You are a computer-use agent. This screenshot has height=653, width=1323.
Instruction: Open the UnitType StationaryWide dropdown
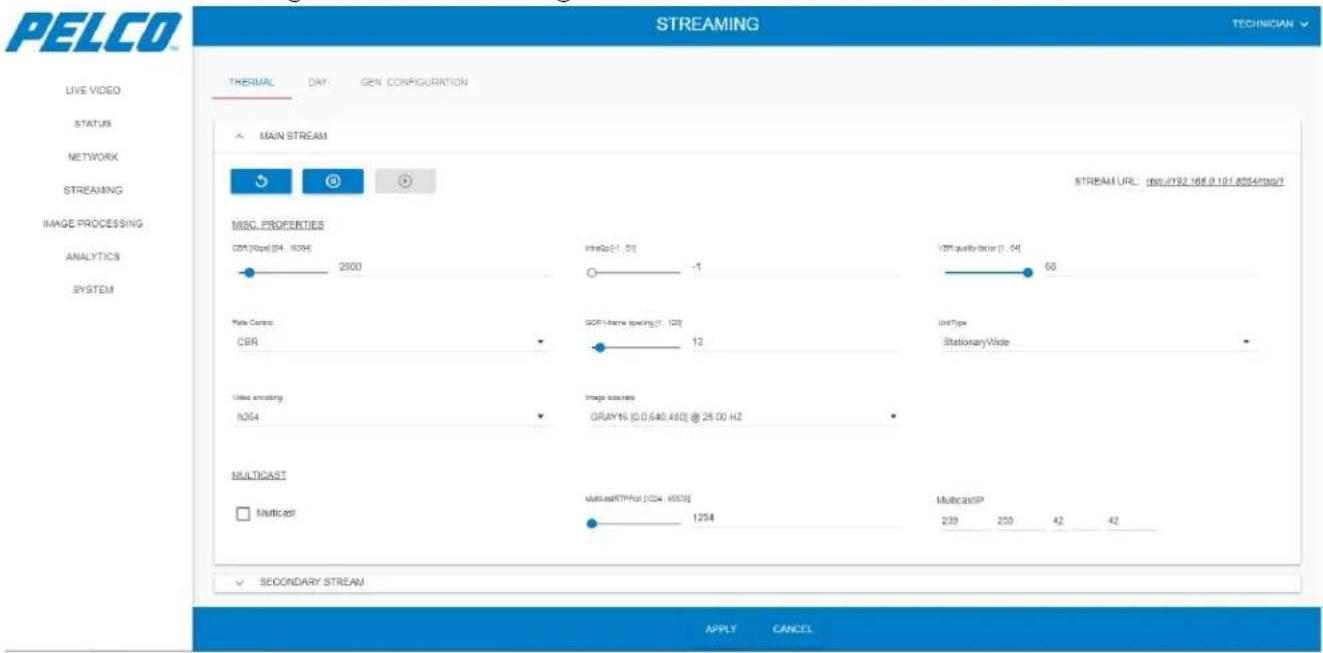(x=1097, y=342)
